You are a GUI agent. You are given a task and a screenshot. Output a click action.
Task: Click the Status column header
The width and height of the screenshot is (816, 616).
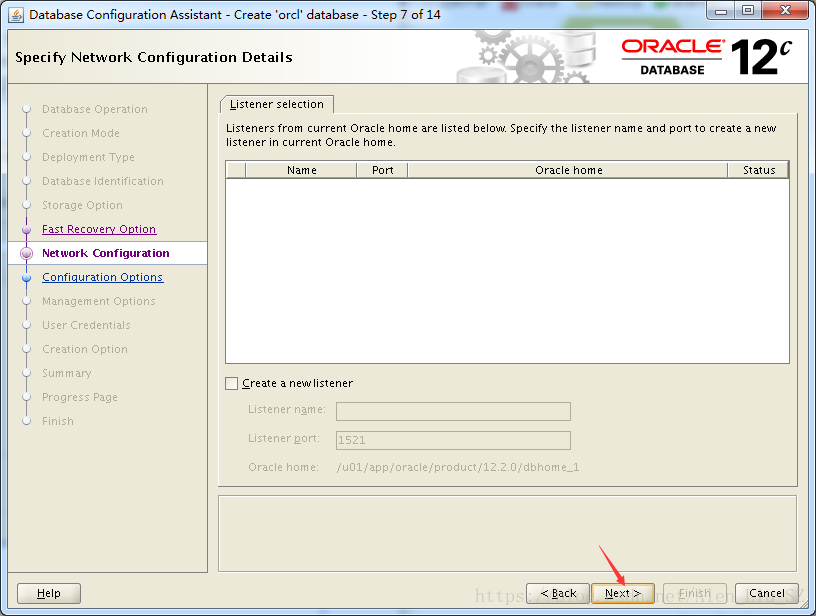point(758,170)
